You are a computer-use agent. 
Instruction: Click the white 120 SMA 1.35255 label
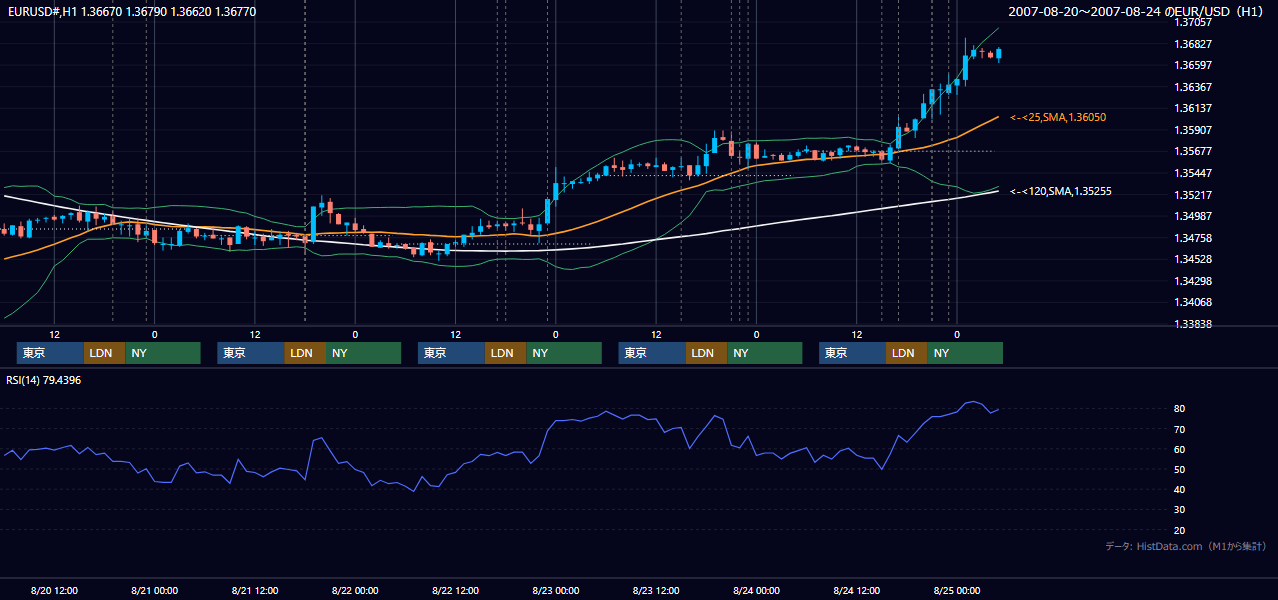click(x=1061, y=191)
